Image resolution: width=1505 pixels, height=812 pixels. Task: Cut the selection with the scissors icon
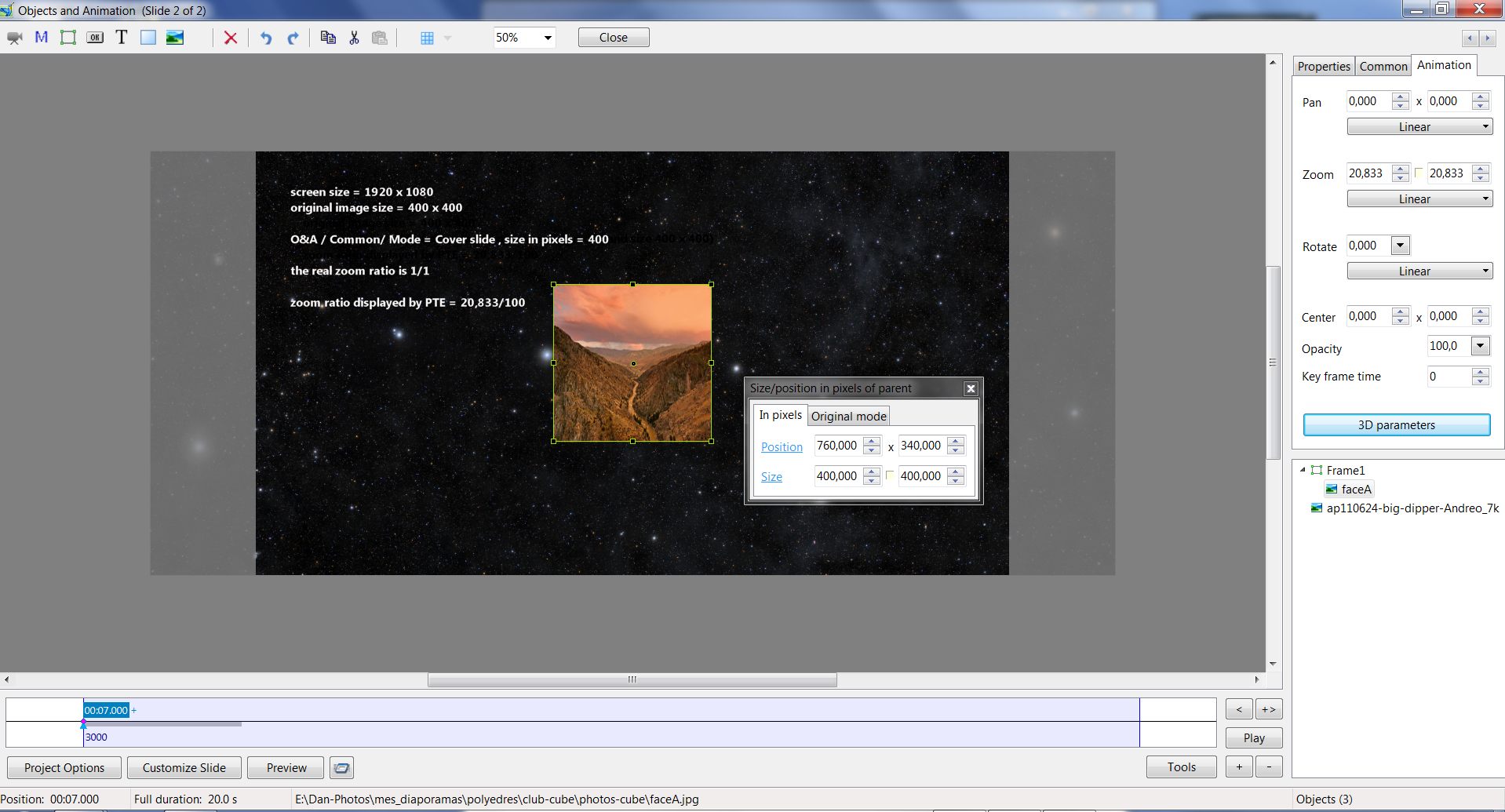tap(354, 38)
